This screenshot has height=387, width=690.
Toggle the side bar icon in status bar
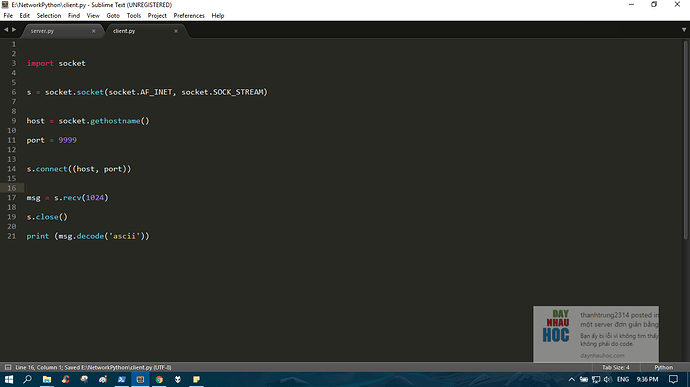(8, 367)
